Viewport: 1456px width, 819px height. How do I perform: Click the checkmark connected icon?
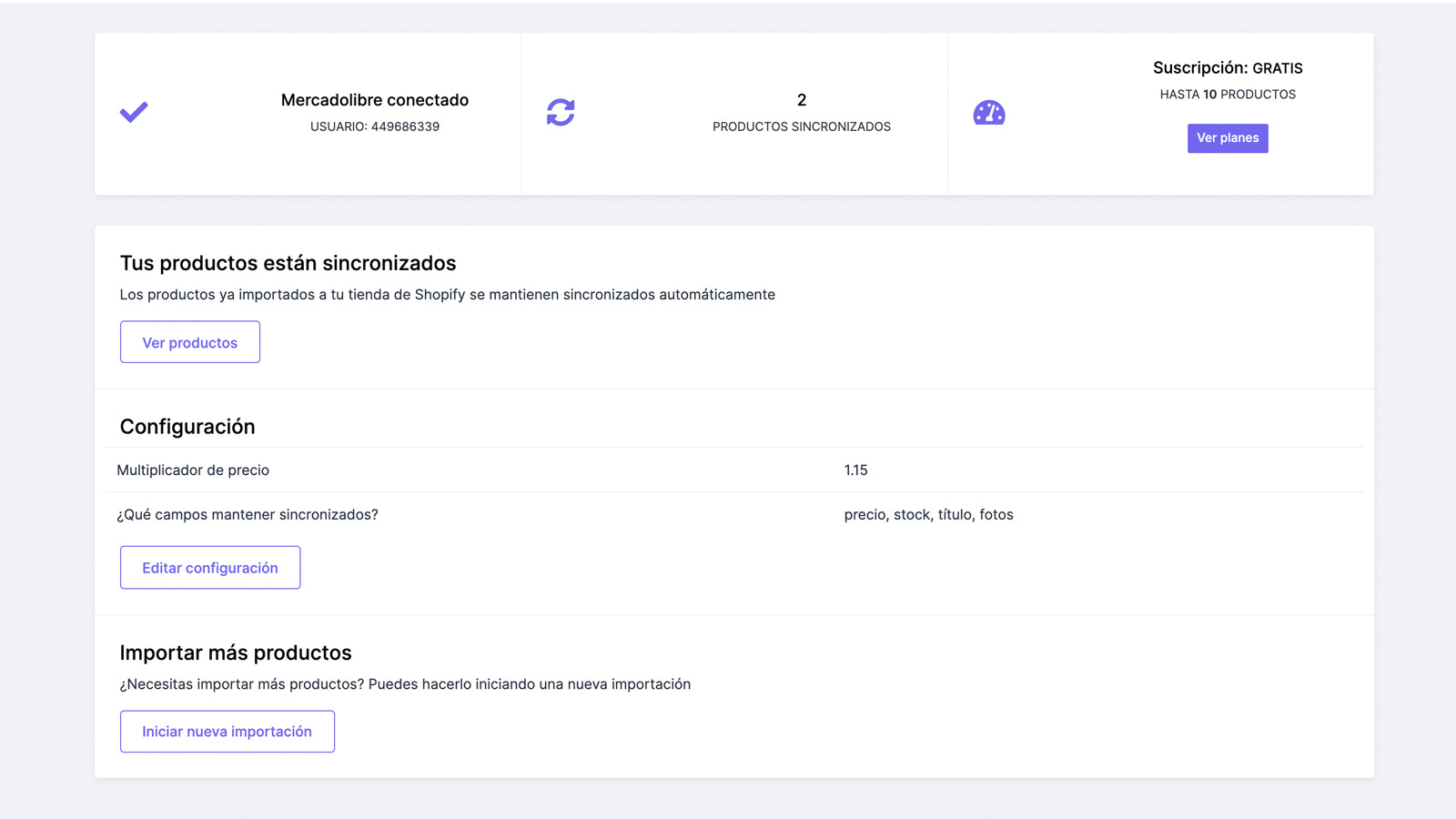[134, 113]
